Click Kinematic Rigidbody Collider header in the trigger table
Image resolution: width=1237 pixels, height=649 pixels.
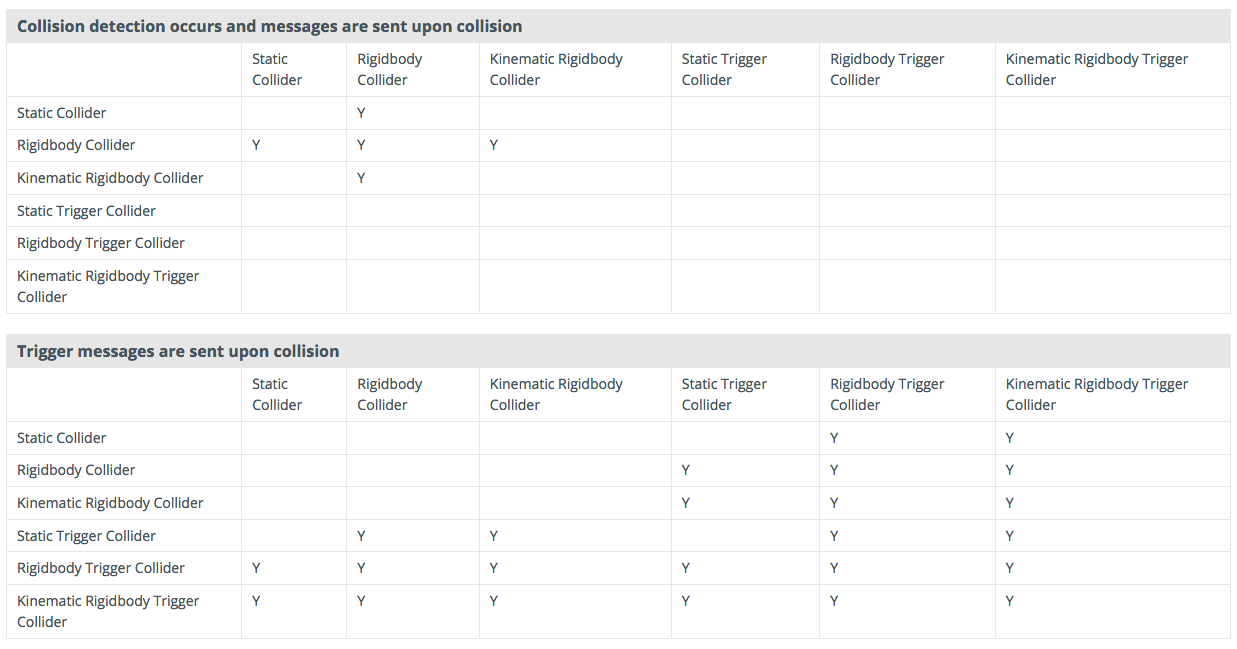click(556, 394)
